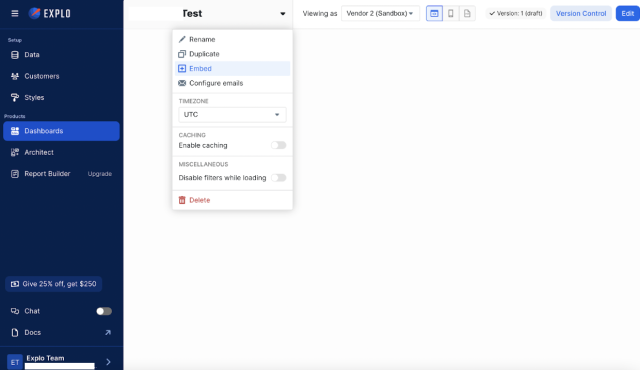The height and width of the screenshot is (370, 640).
Task: Click the Version Control button
Action: (x=581, y=13)
